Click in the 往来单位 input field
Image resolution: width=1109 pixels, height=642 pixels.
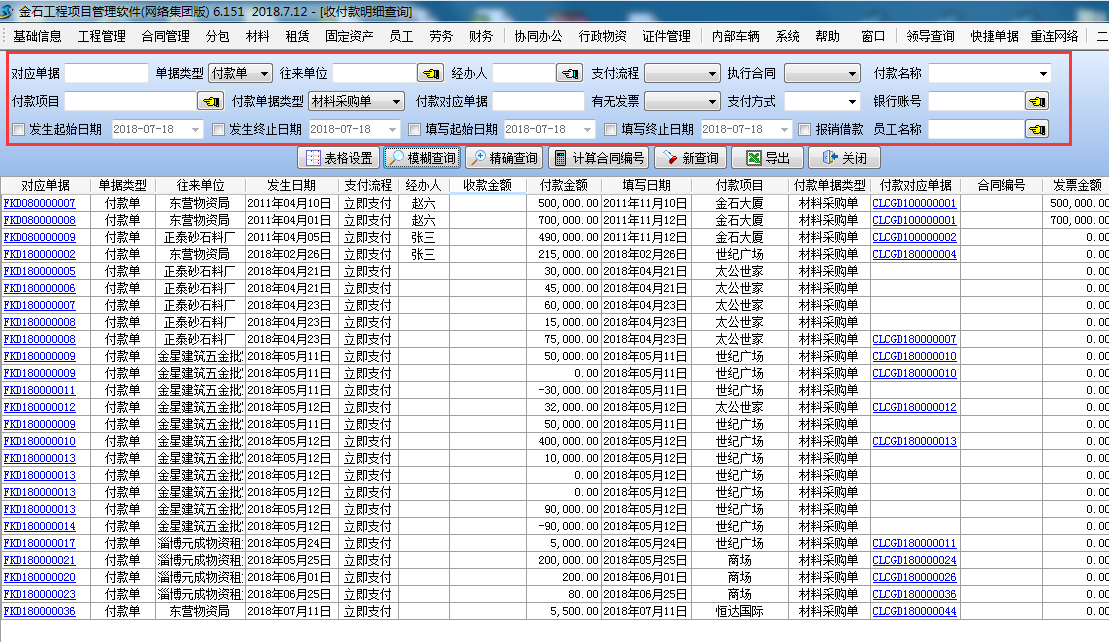[375, 73]
